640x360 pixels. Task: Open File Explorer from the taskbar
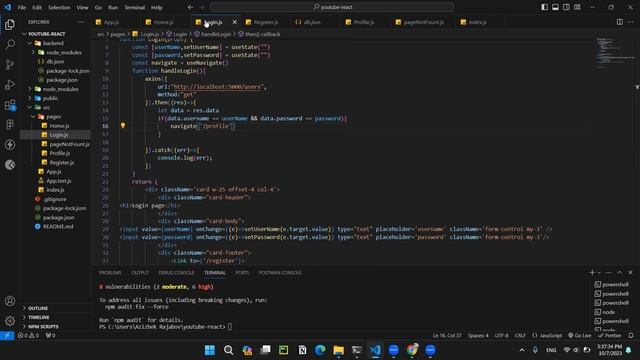[338, 350]
